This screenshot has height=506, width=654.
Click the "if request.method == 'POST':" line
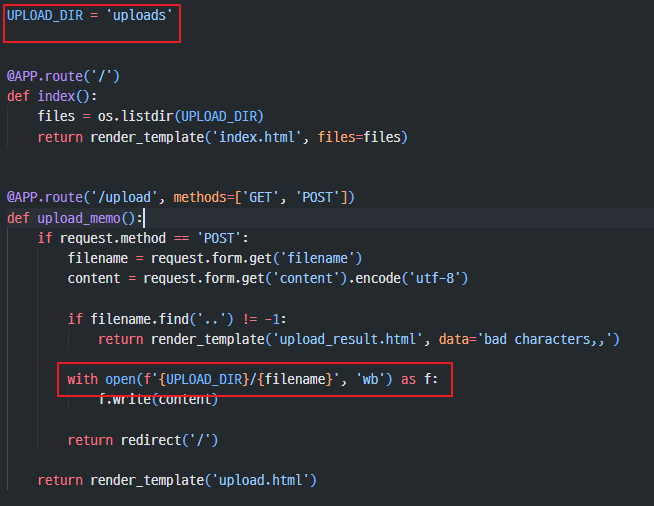pos(143,238)
